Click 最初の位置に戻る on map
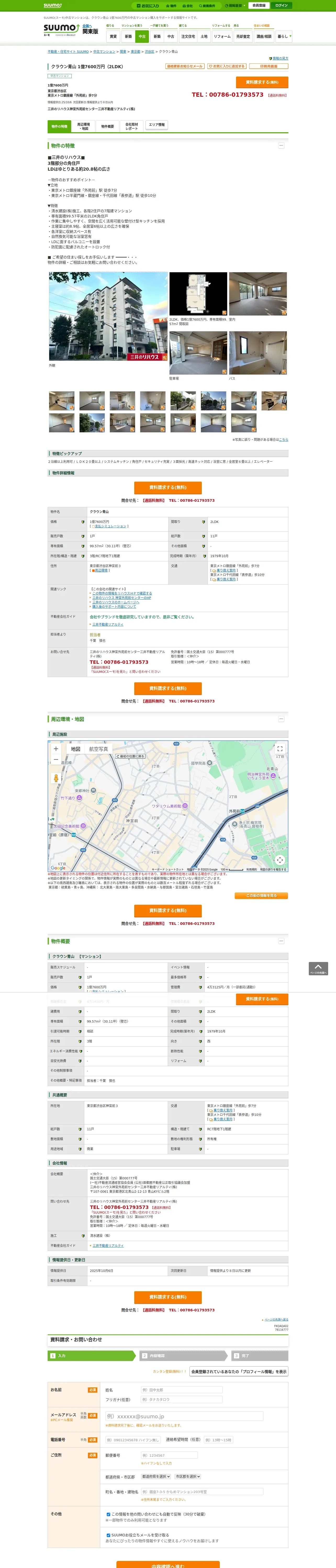 [131, 756]
